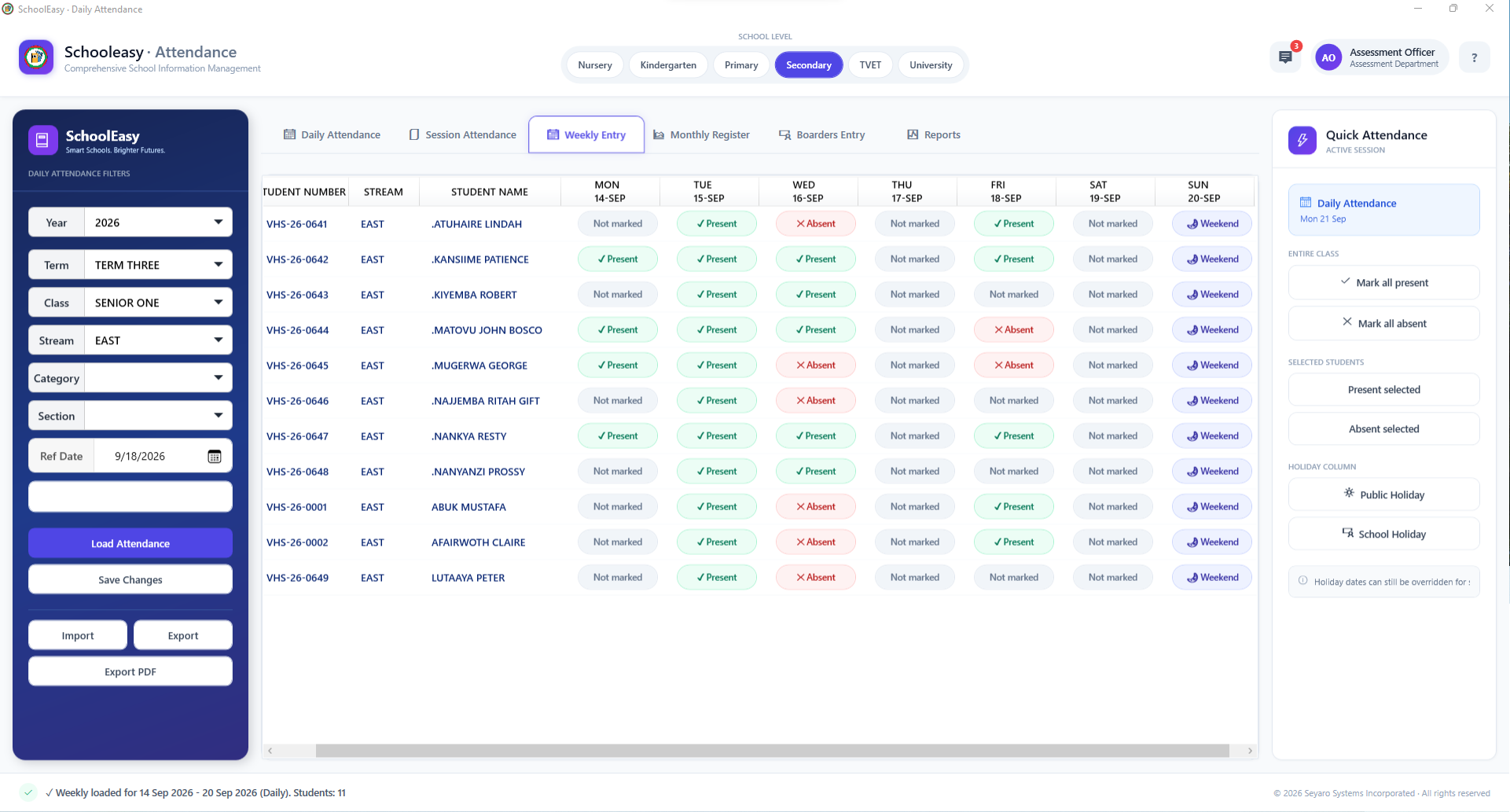Switch to the Monthly Register tab
Screen dimensions: 1510x812
pos(701,135)
